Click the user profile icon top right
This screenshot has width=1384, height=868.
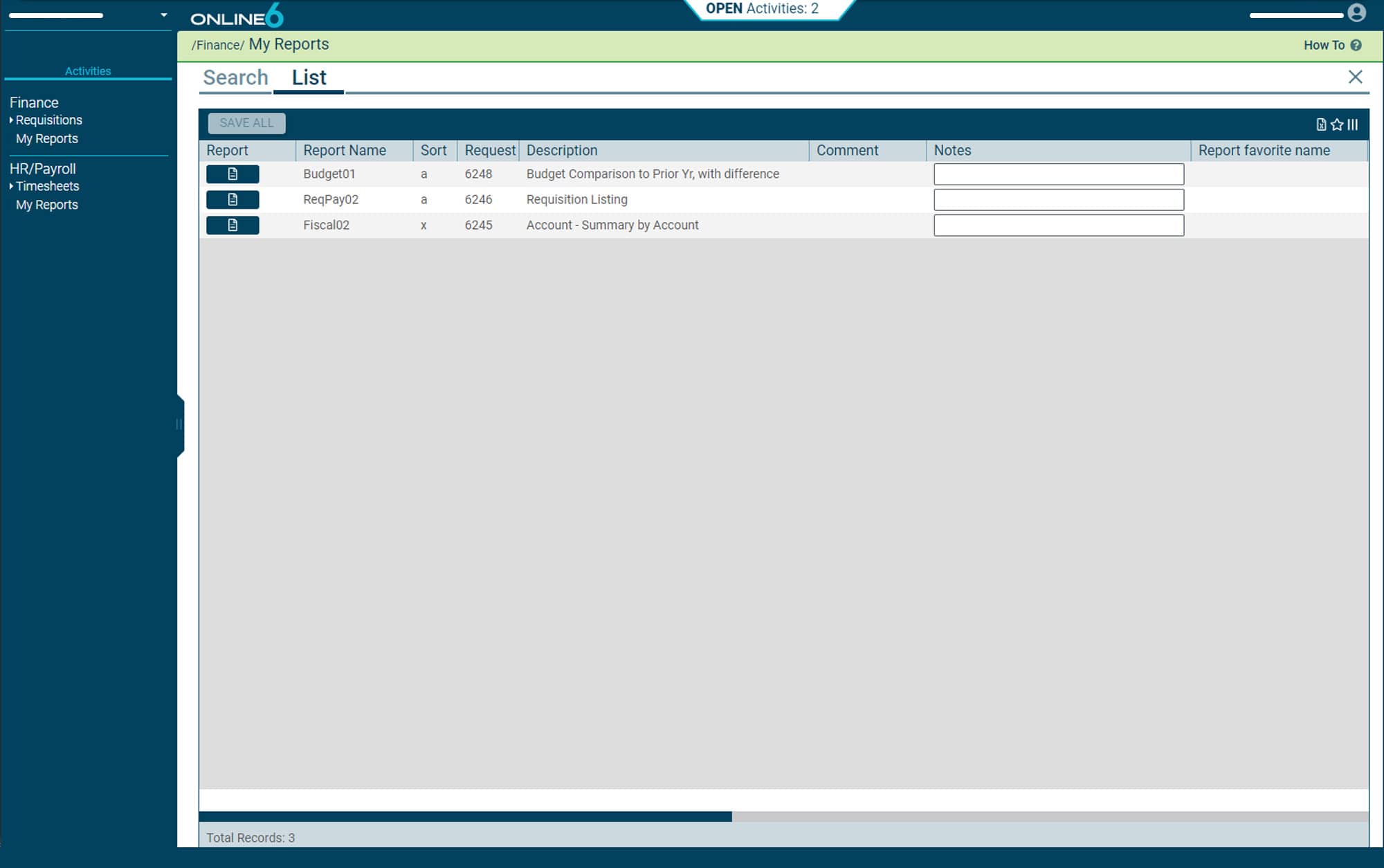[x=1357, y=12]
